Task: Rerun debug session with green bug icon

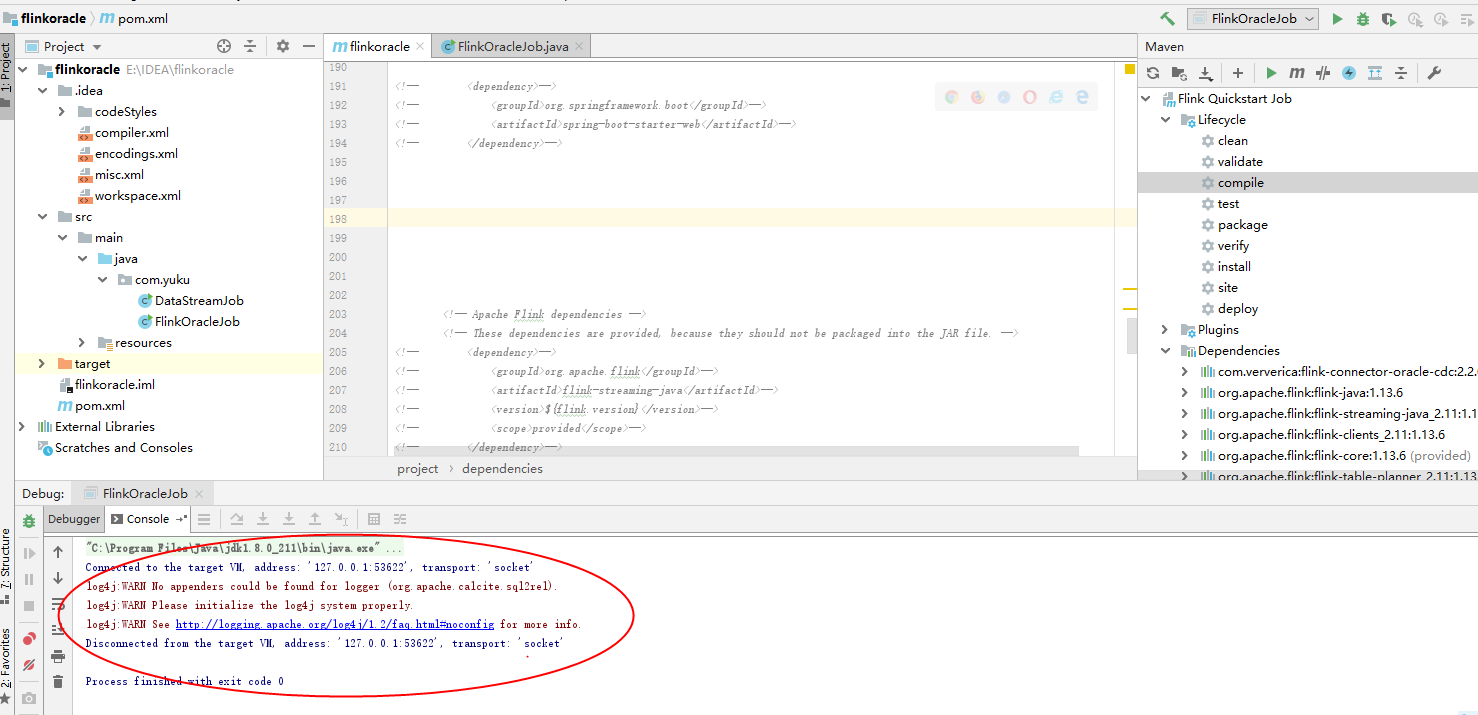Action: (29, 521)
